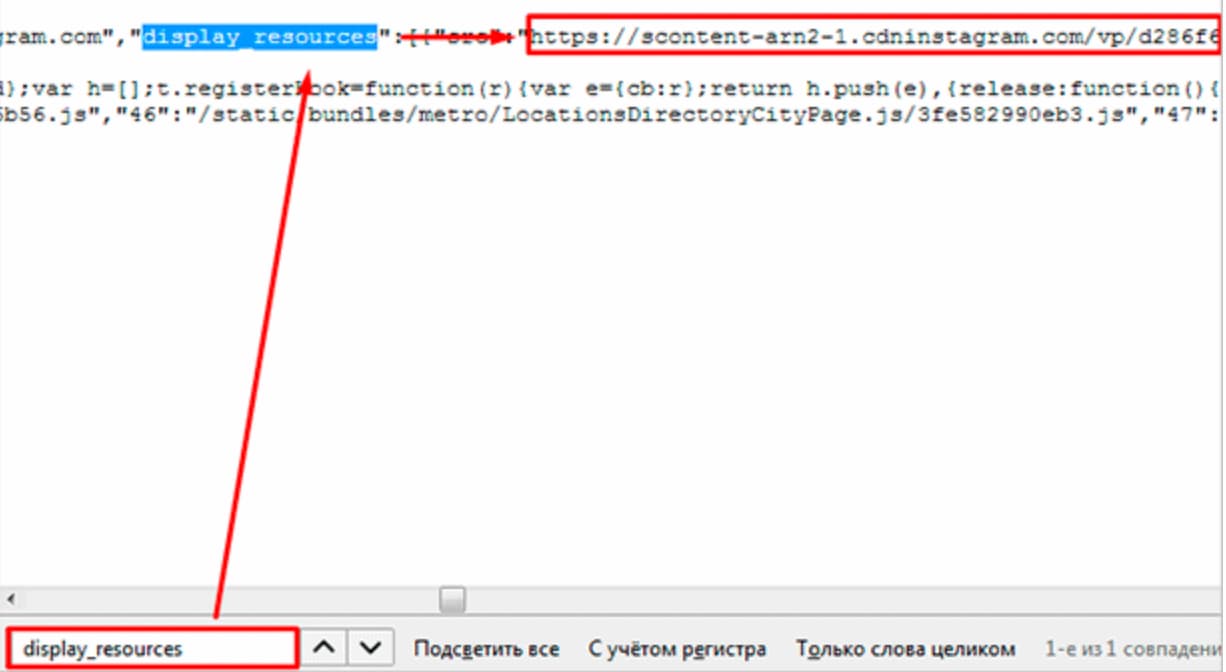The width and height of the screenshot is (1226, 672).
Task: Click the 'gram.com' text in first line
Action: 52,39
